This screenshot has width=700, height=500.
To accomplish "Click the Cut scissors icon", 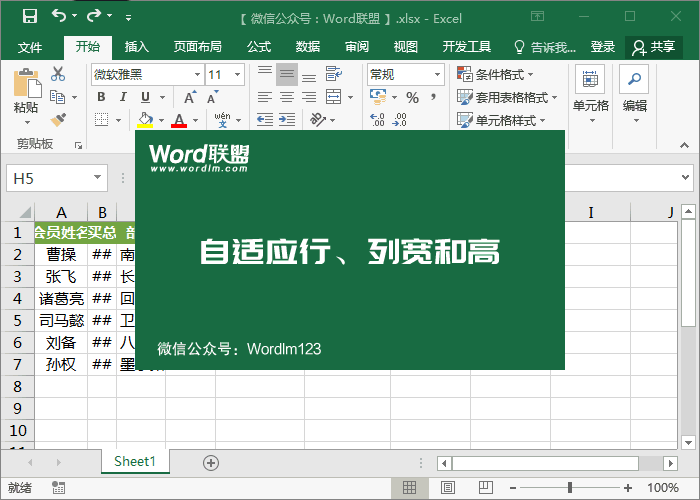I will 58,74.
